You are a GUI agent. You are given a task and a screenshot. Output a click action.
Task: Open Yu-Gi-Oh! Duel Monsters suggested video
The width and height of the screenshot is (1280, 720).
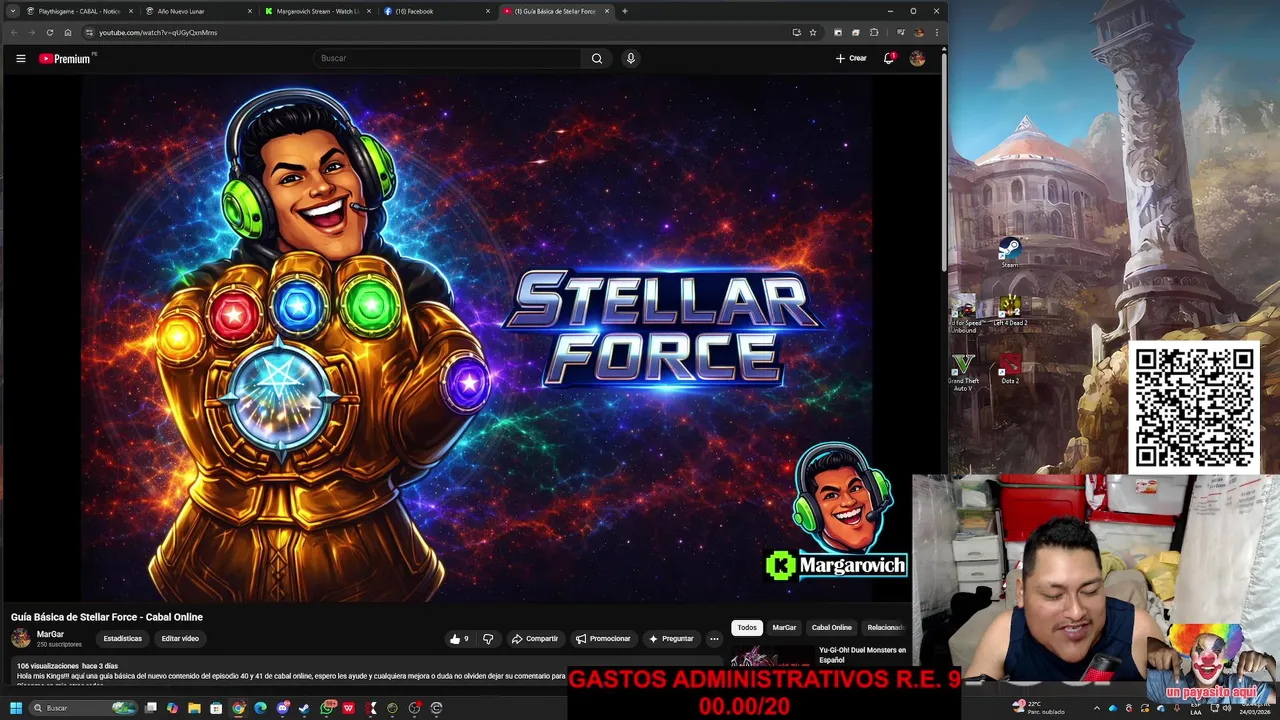(x=818, y=655)
